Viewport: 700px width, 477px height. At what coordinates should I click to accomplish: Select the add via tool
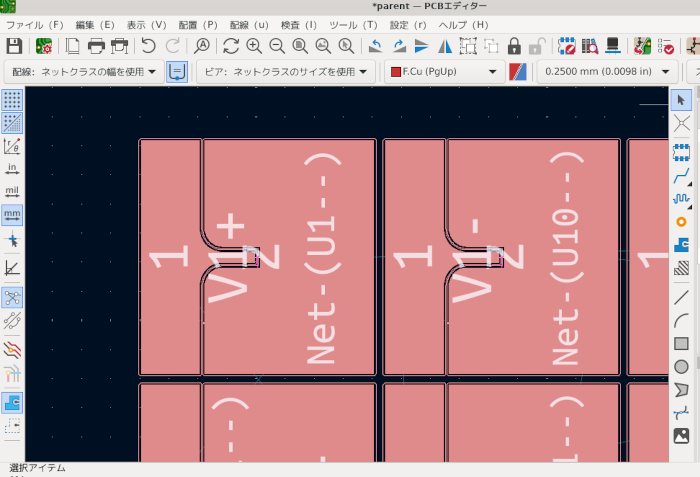(x=681, y=222)
